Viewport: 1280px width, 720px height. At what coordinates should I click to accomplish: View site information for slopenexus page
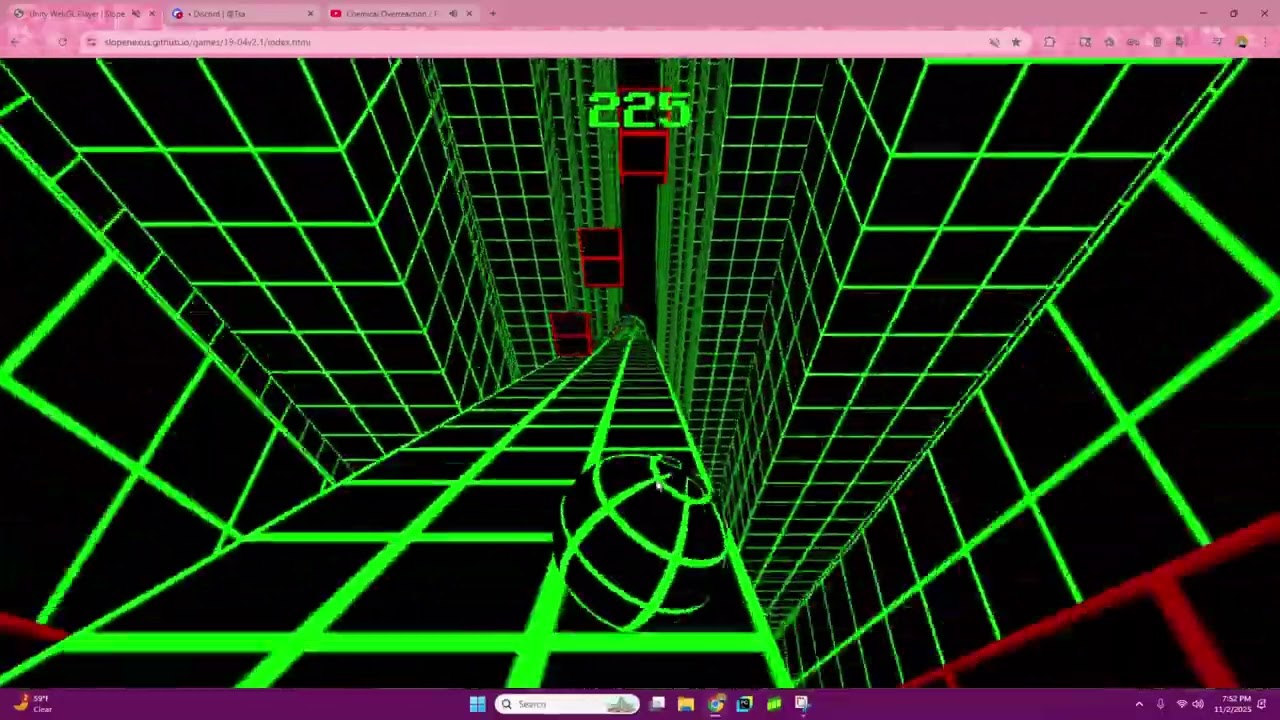click(91, 42)
